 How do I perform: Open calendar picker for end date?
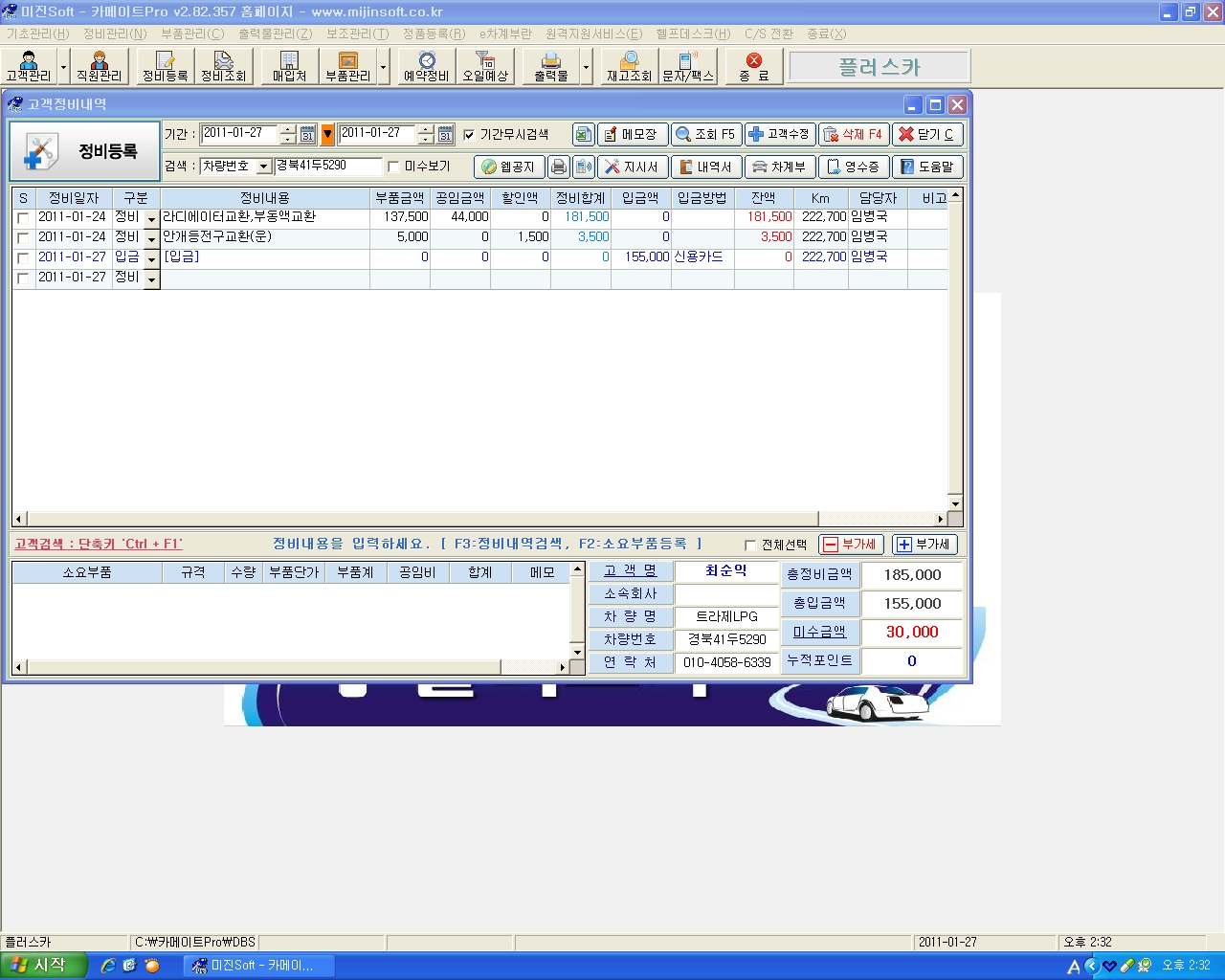[x=445, y=135]
